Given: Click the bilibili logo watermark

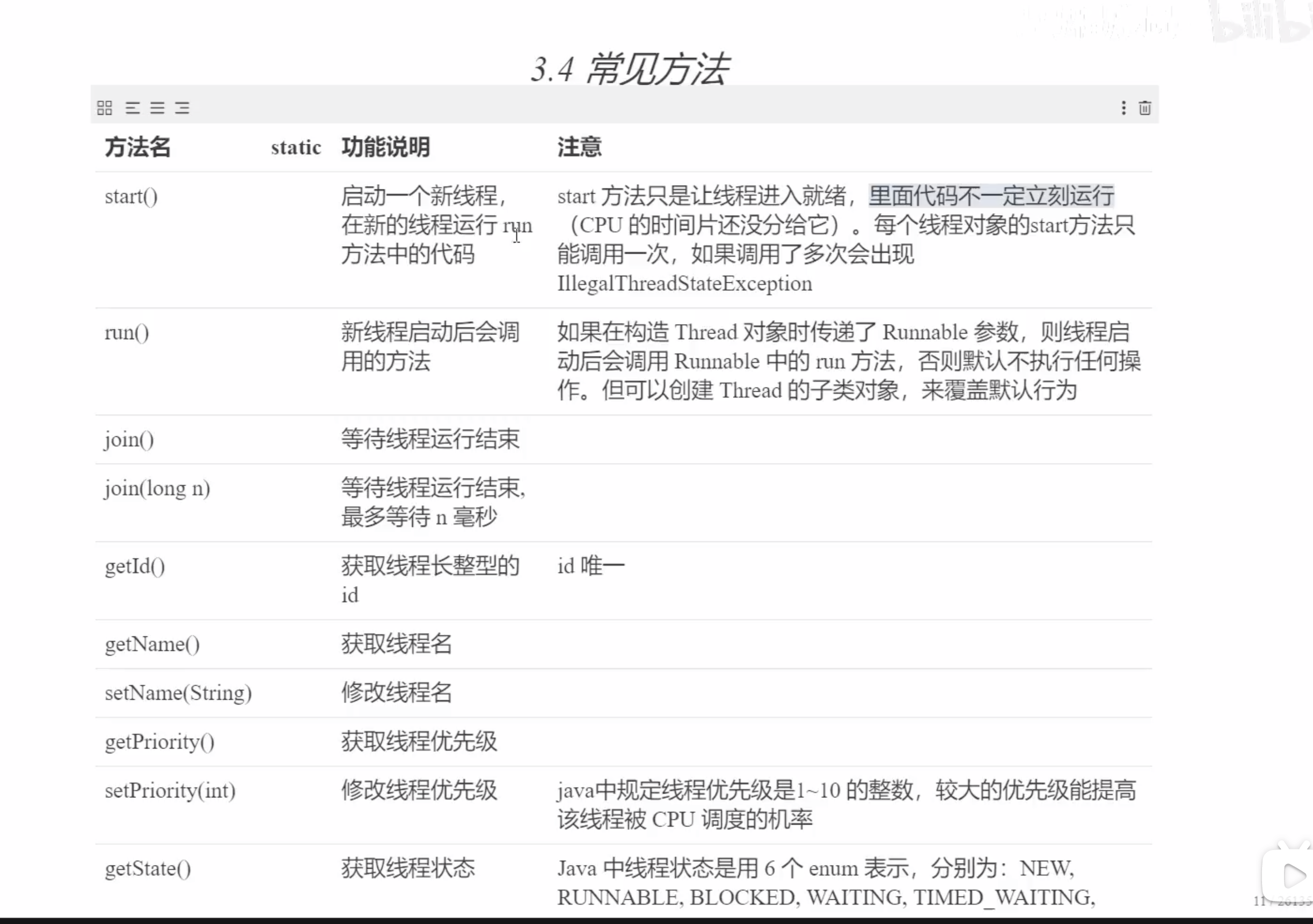Looking at the screenshot, I should [1258, 23].
